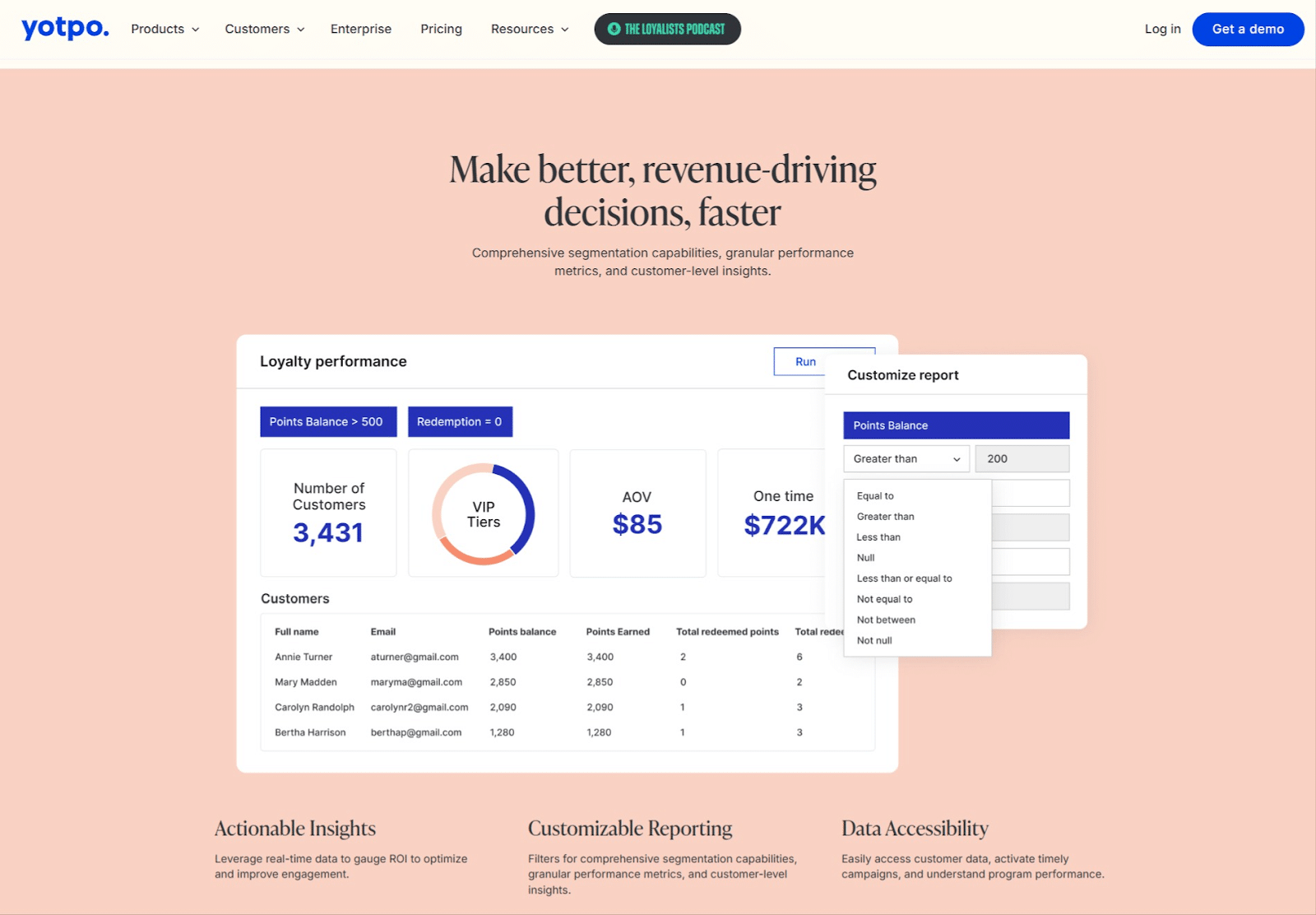Click the Log in link
The image size is (1316, 915).
[x=1162, y=29]
